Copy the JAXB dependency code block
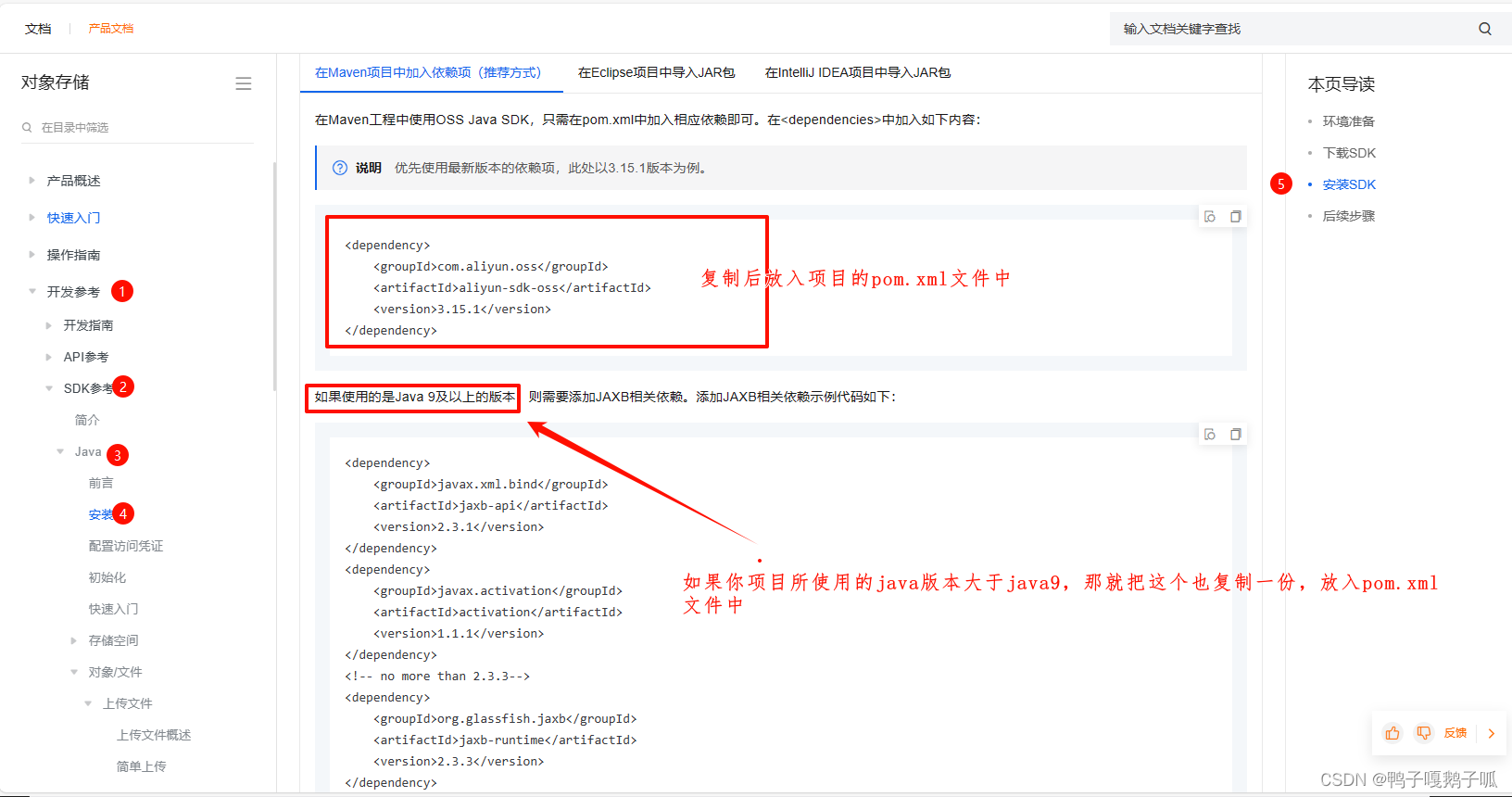This screenshot has height=797, width=1512. click(x=1236, y=435)
